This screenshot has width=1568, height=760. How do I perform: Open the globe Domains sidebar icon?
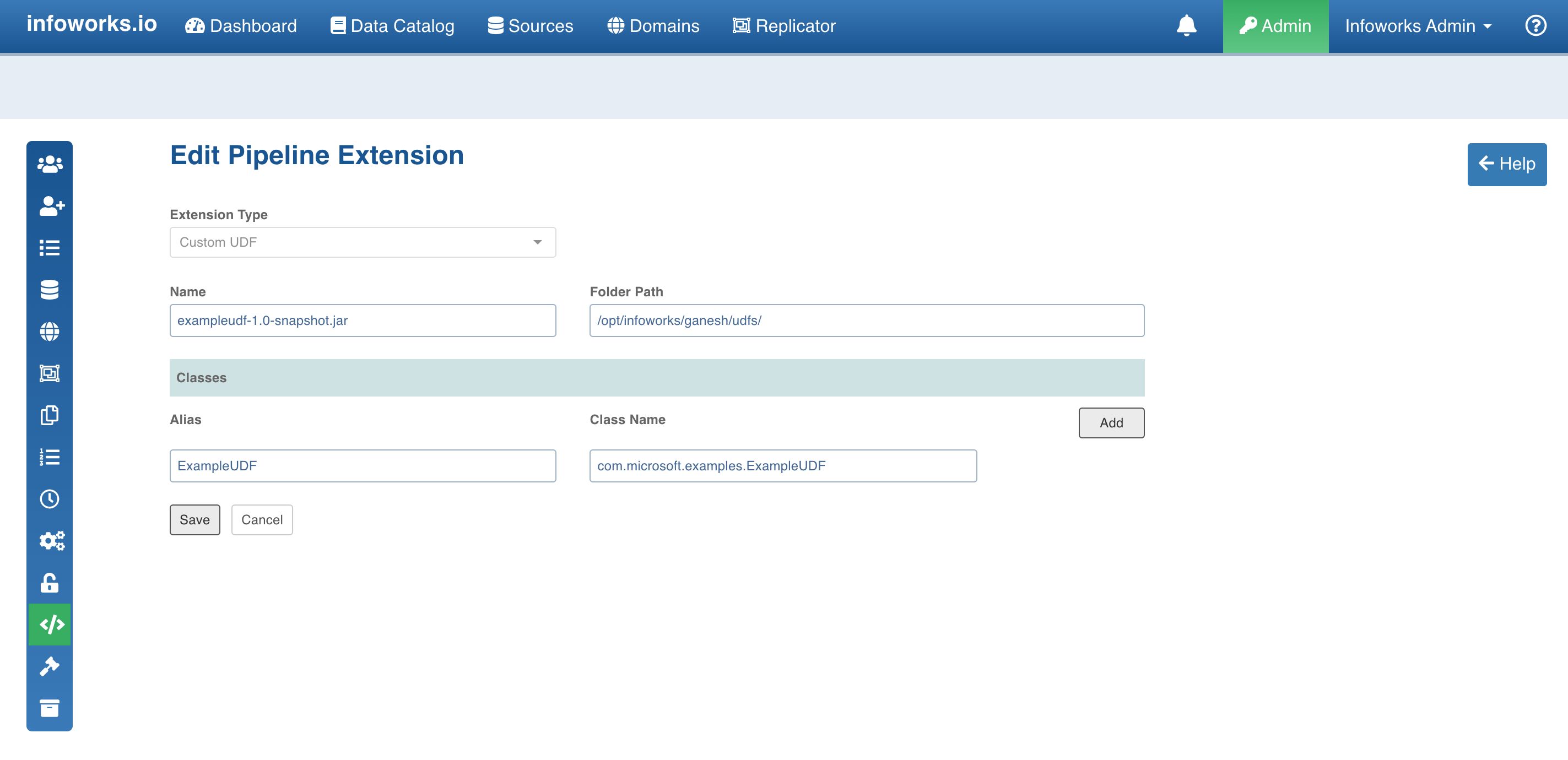(50, 332)
